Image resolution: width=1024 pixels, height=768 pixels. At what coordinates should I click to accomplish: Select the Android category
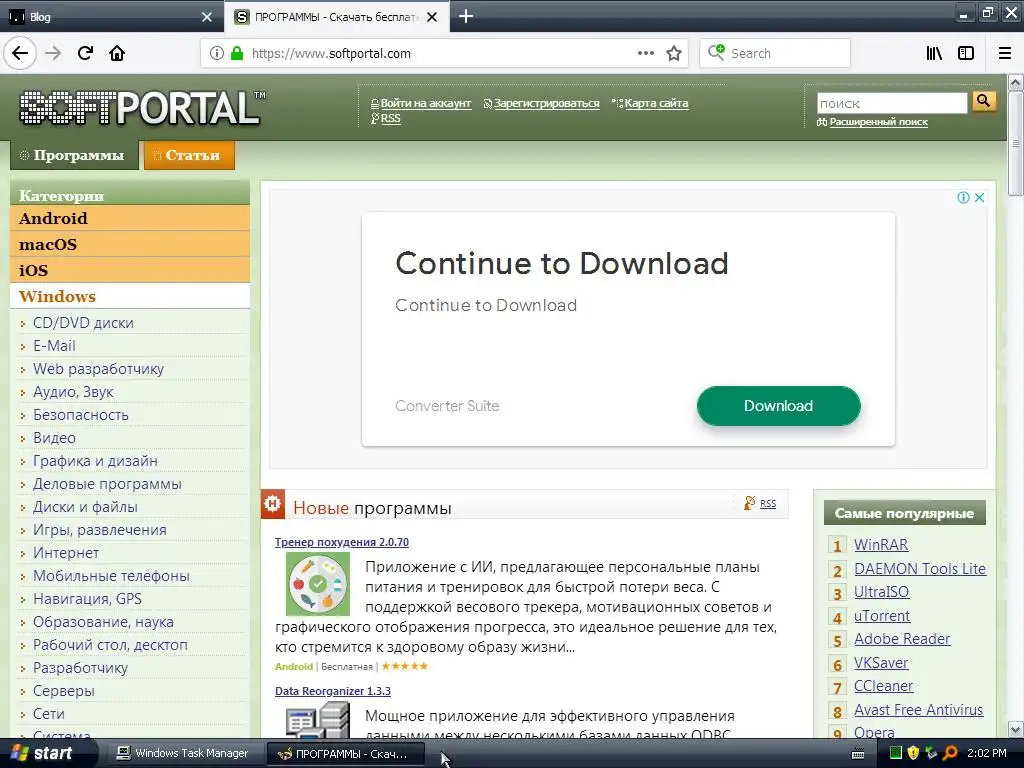[130, 218]
